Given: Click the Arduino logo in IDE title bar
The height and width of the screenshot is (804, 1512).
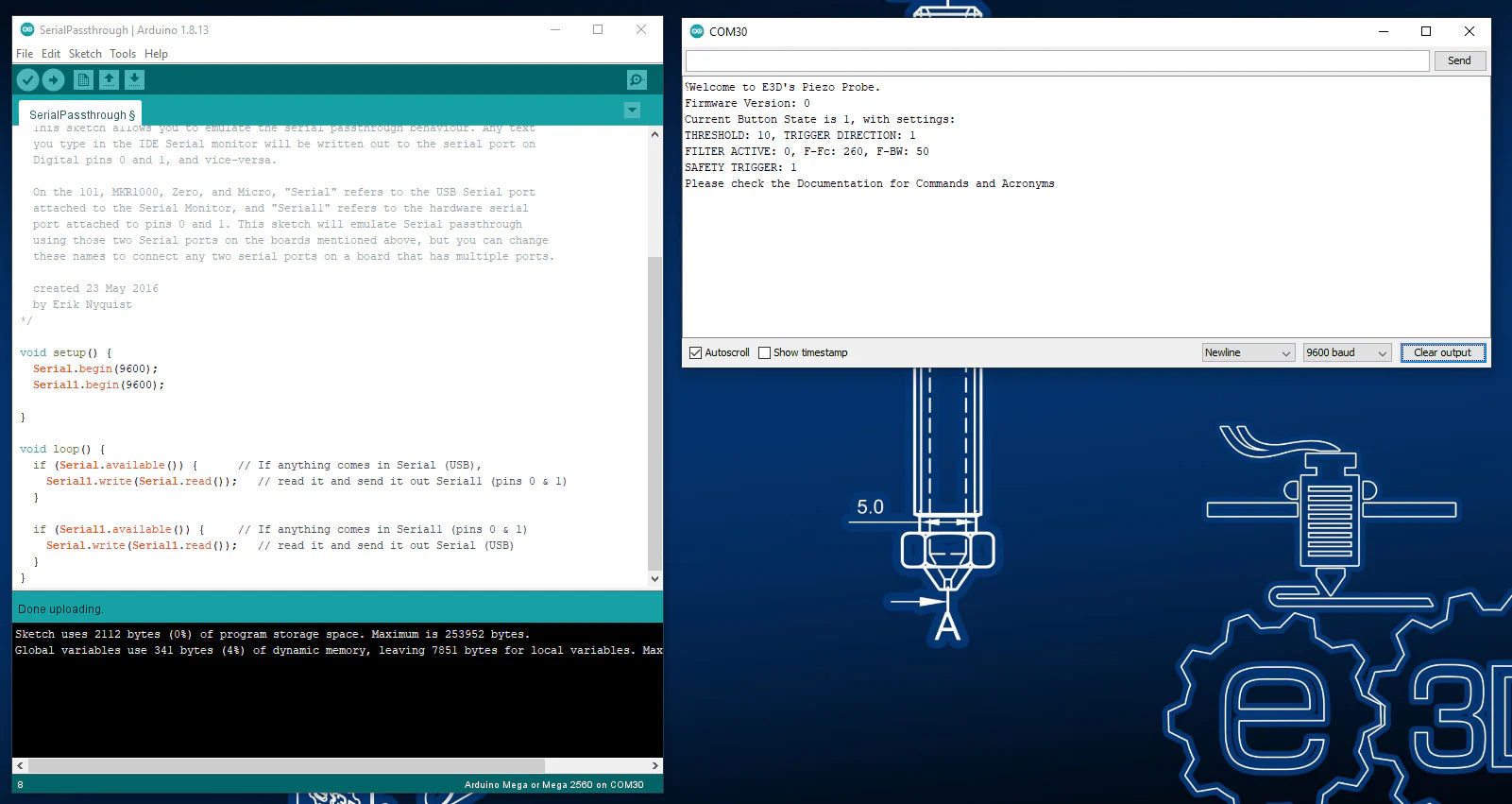Looking at the screenshot, I should pos(27,29).
